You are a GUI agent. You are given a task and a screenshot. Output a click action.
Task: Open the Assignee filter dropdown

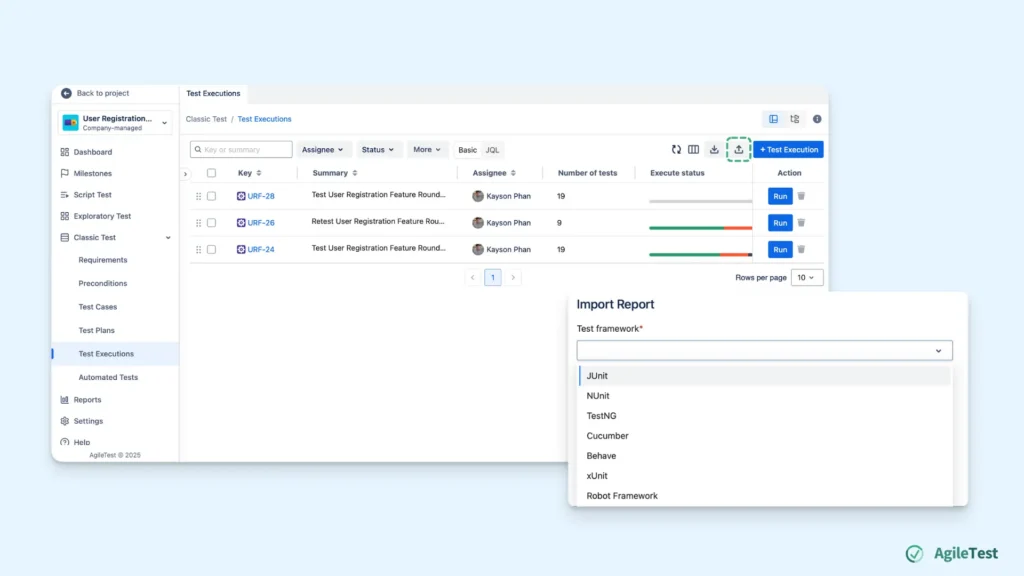point(323,150)
